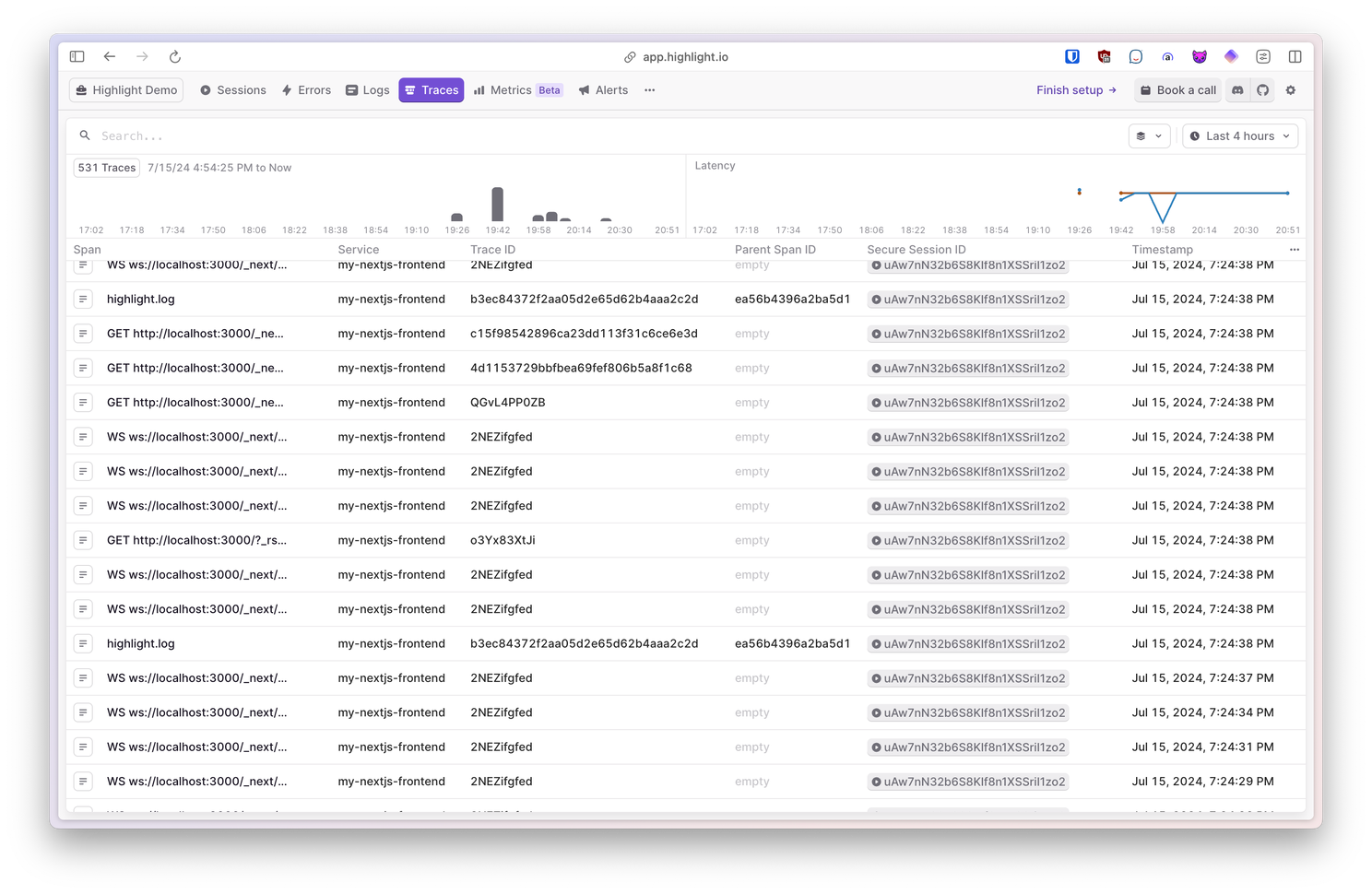This screenshot has width=1372, height=894.
Task: Open session badge in o3Yx83XtJi row
Action: (x=968, y=540)
